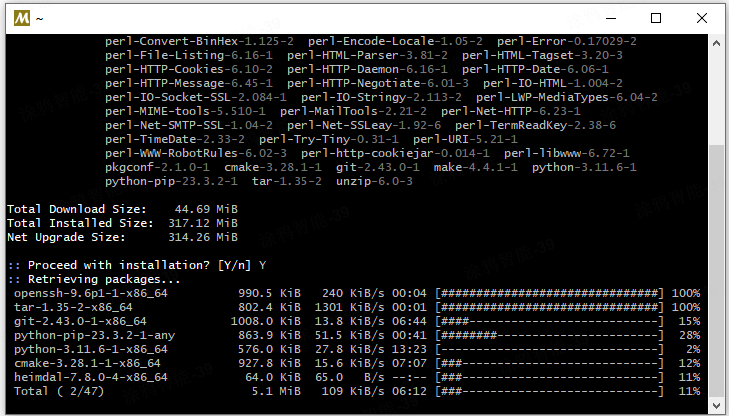Viewport: 729px width, 416px height.
Task: Click unzip-6.0-3 package name
Action: click(374, 181)
